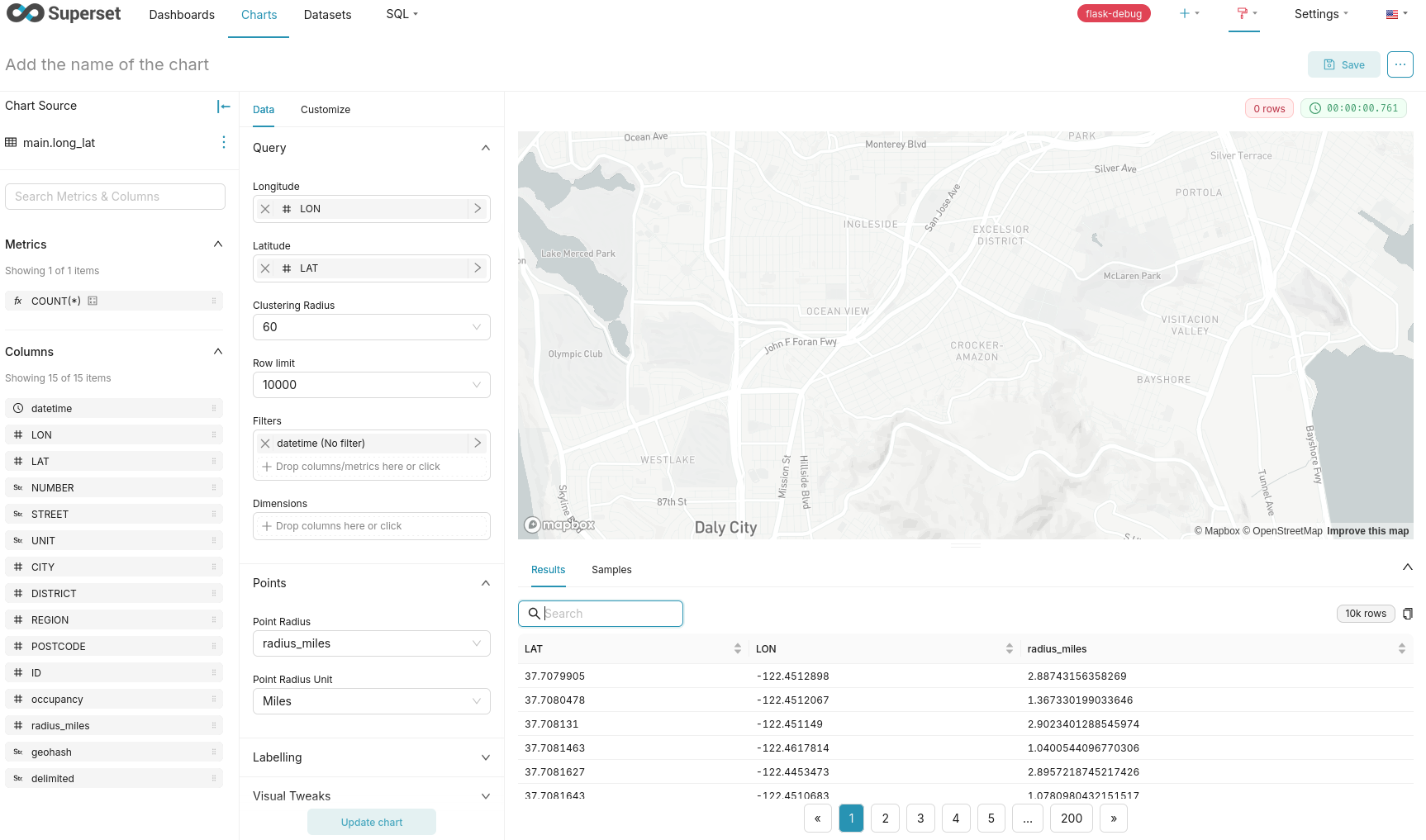The height and width of the screenshot is (840, 1426).
Task: Open the Clustering Radius dropdown
Action: click(372, 327)
